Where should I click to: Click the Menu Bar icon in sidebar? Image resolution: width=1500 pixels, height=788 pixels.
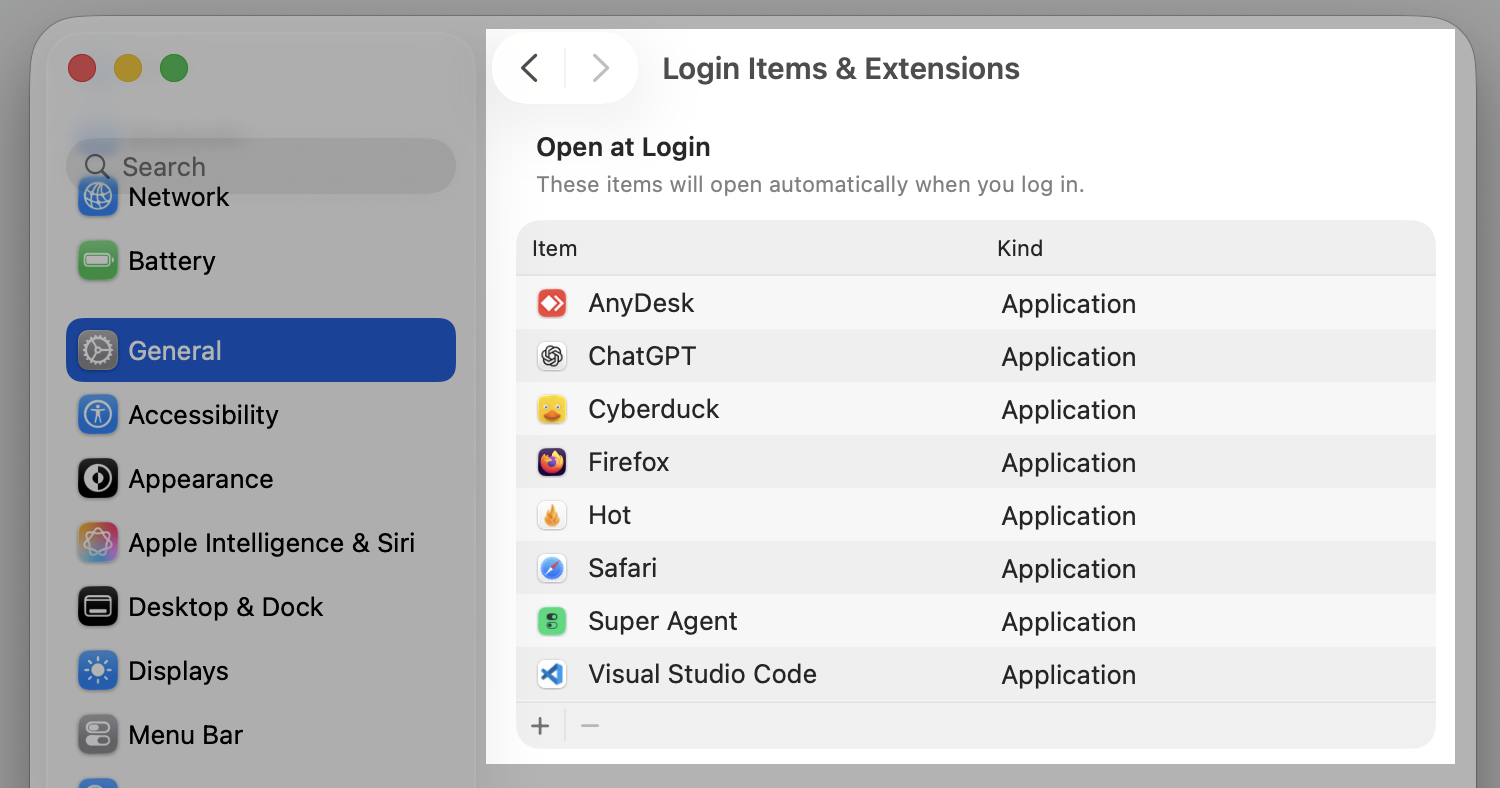(98, 735)
